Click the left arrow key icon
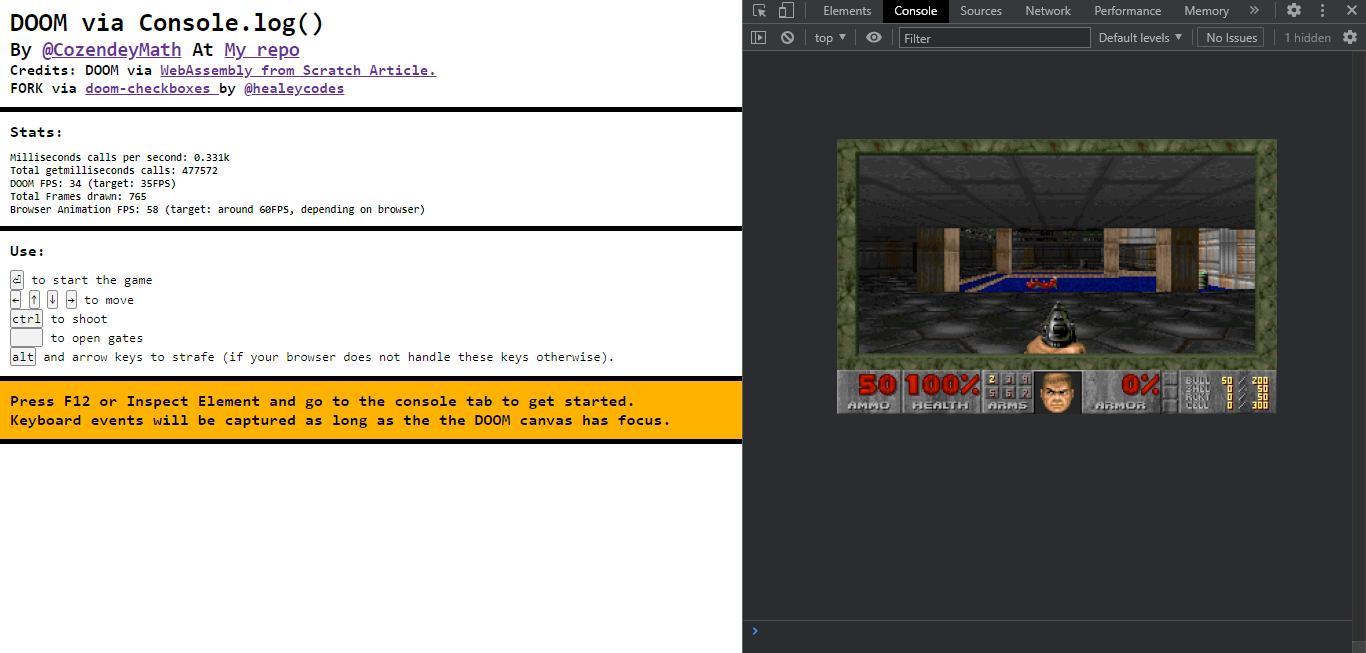 (15, 299)
